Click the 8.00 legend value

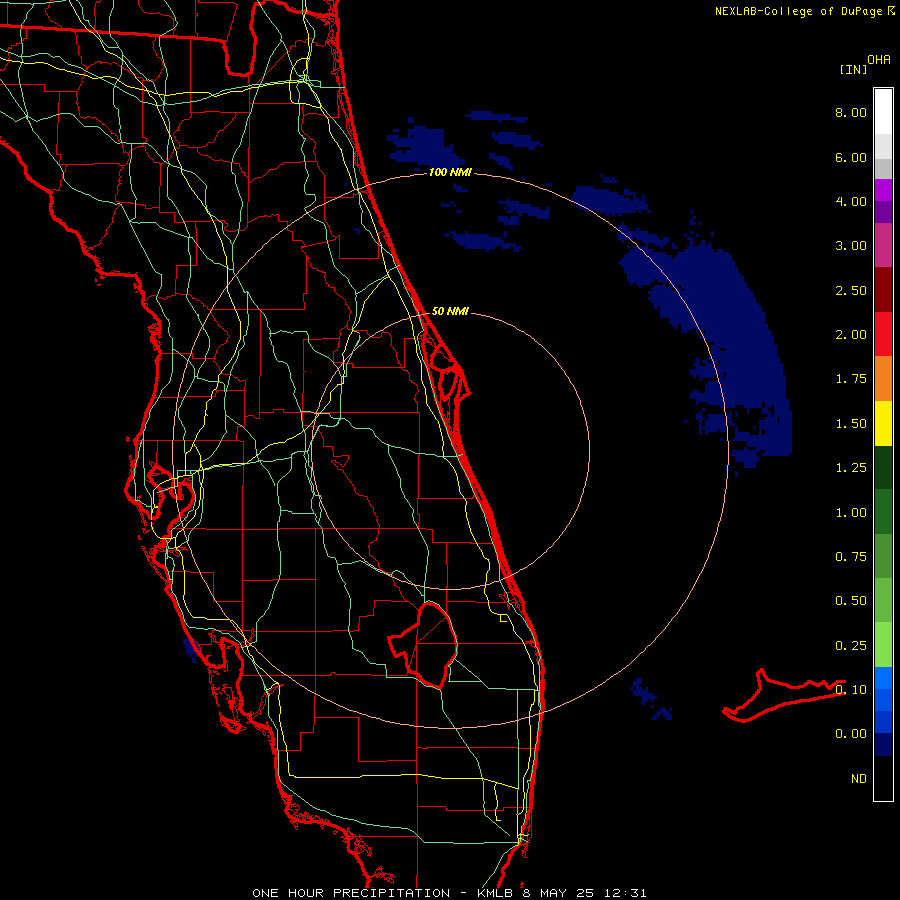pyautogui.click(x=851, y=112)
